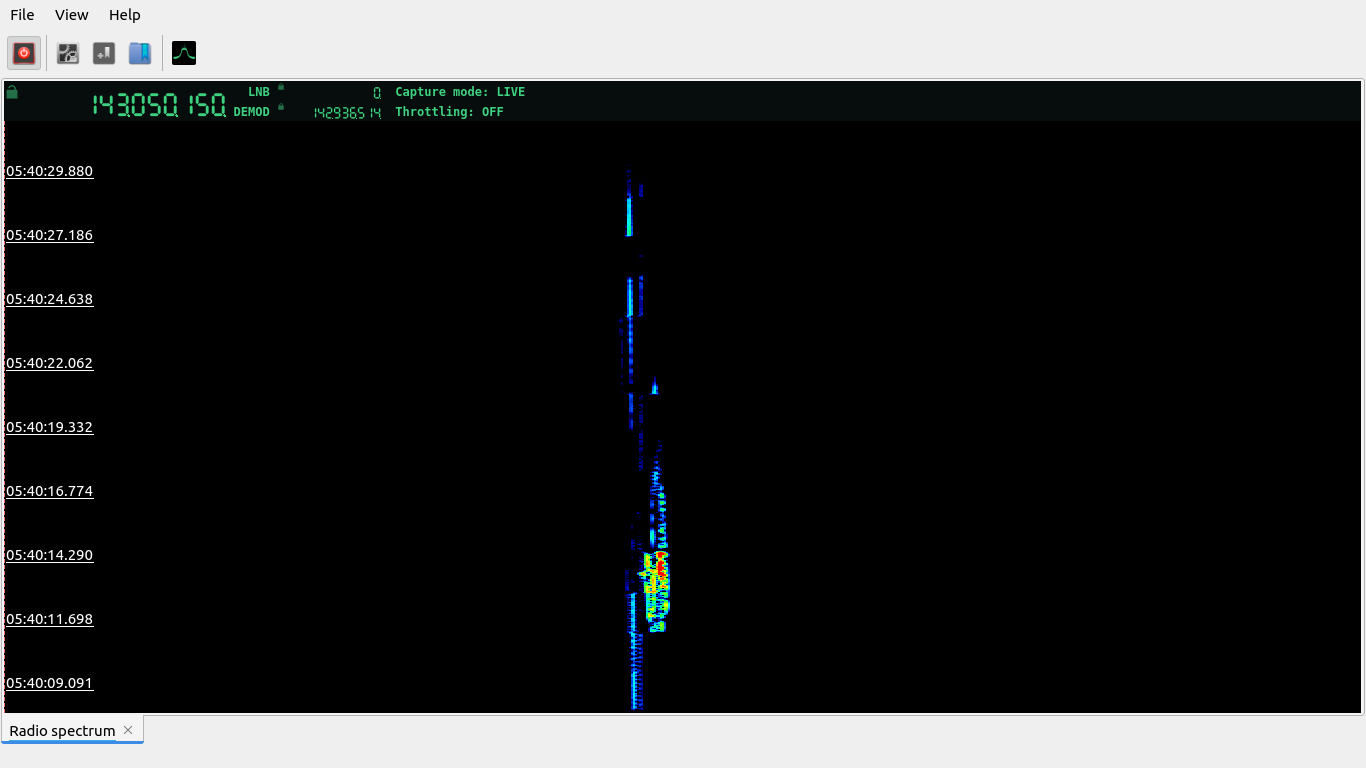This screenshot has height=768, width=1366.
Task: Close the Radio spectrum tab
Action: click(x=128, y=730)
